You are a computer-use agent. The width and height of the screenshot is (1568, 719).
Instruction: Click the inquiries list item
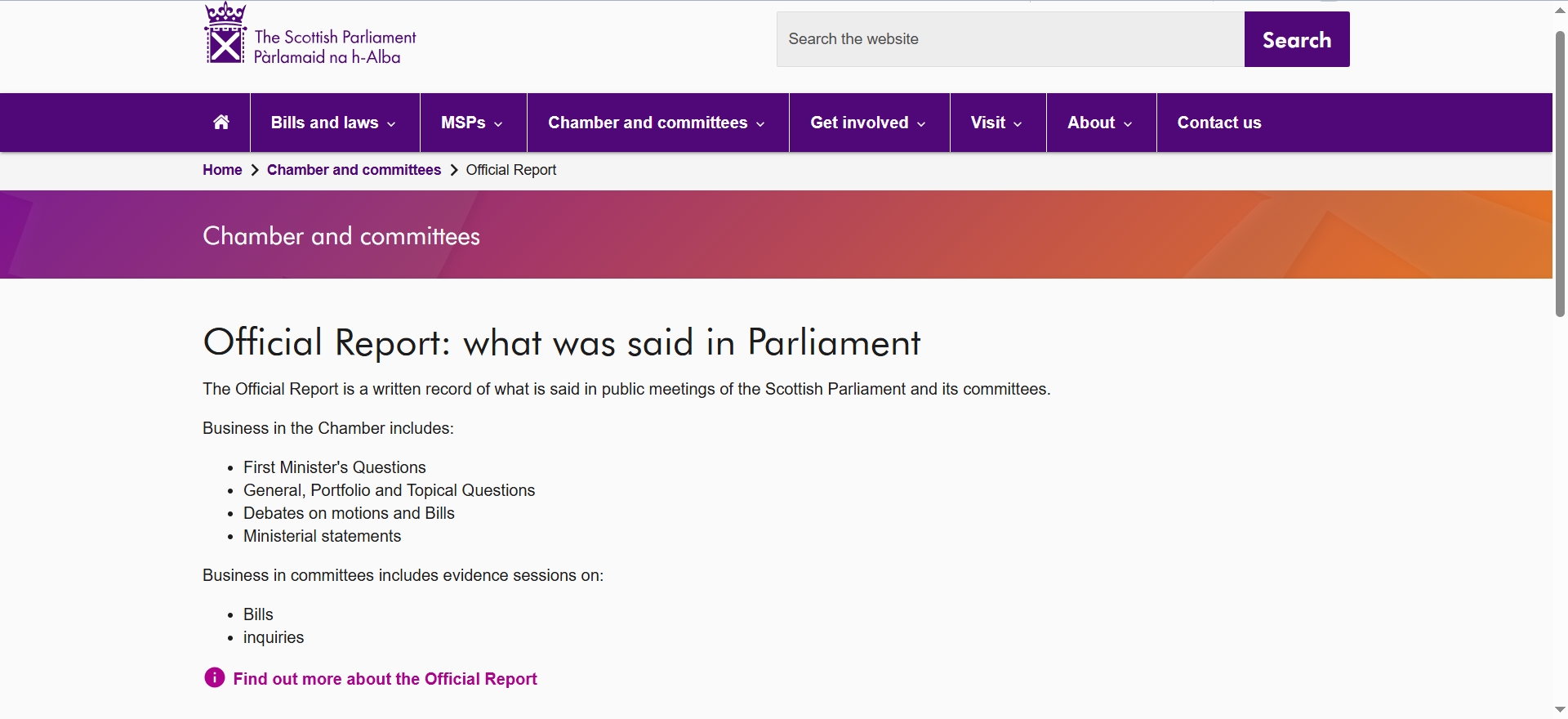click(x=274, y=637)
